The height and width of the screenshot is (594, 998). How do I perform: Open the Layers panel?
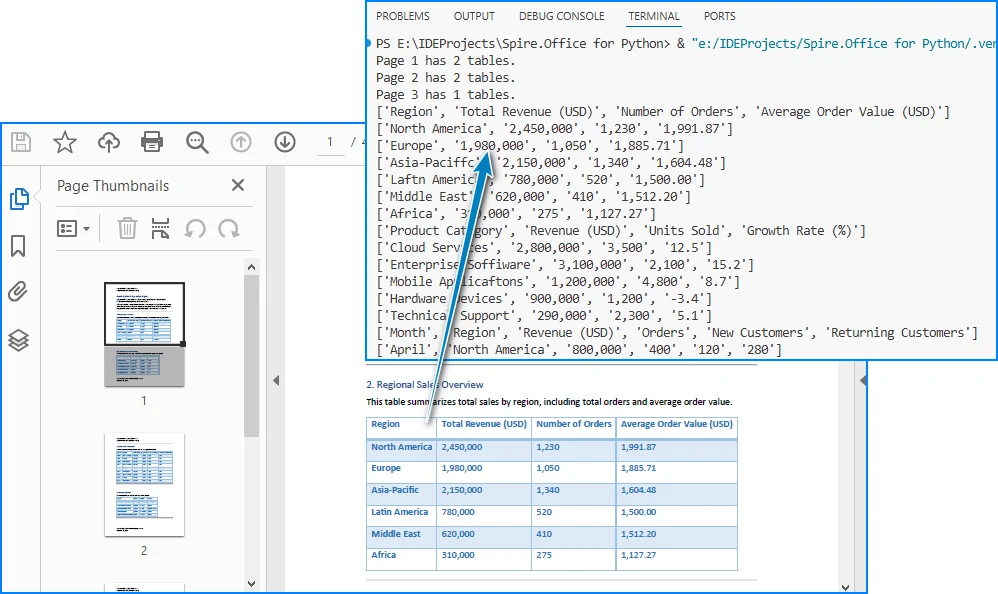(x=18, y=340)
